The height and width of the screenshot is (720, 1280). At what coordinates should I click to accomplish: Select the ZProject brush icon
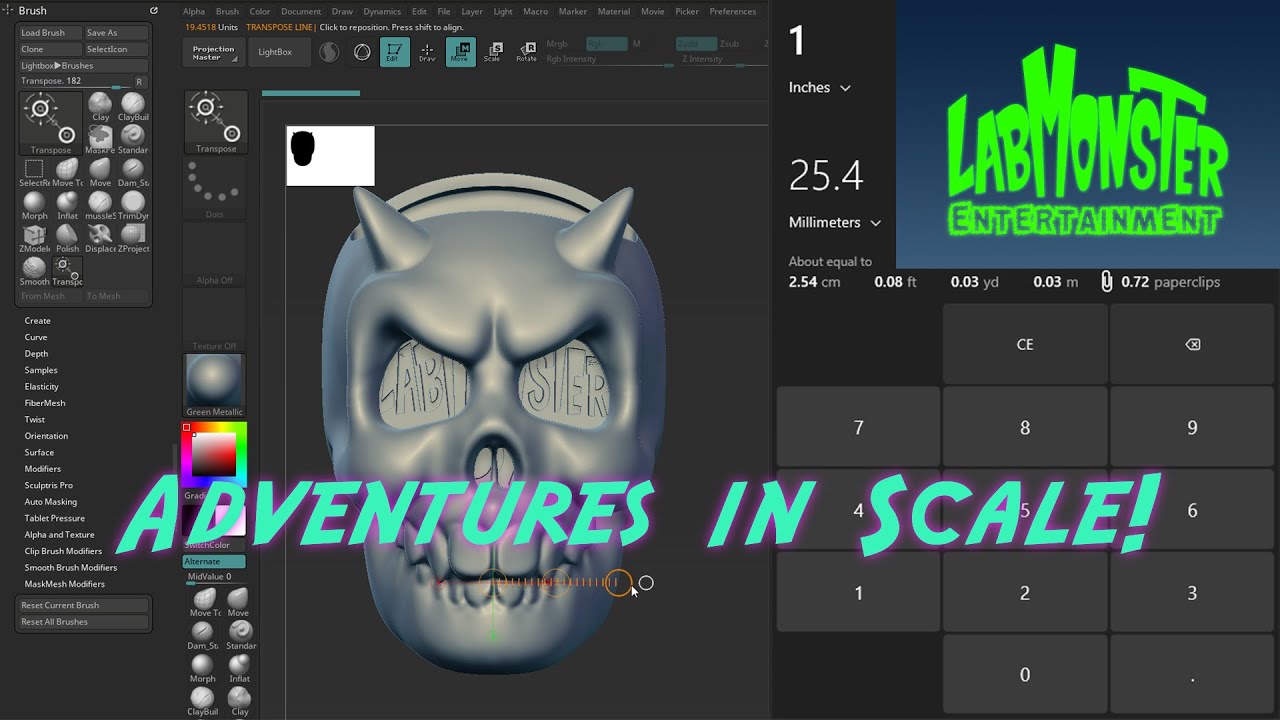pyautogui.click(x=132, y=238)
